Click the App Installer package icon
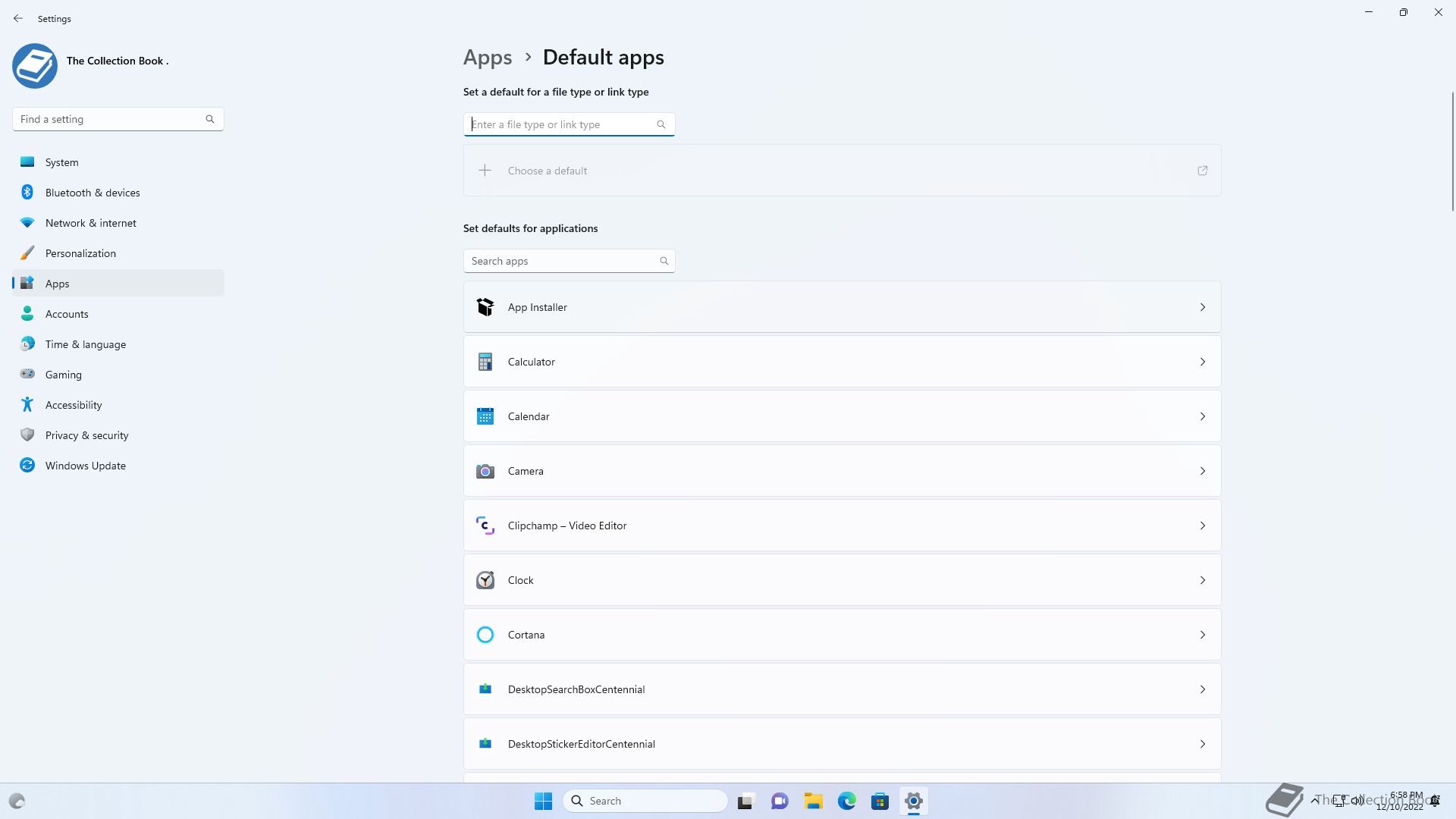The height and width of the screenshot is (819, 1456). (x=485, y=307)
